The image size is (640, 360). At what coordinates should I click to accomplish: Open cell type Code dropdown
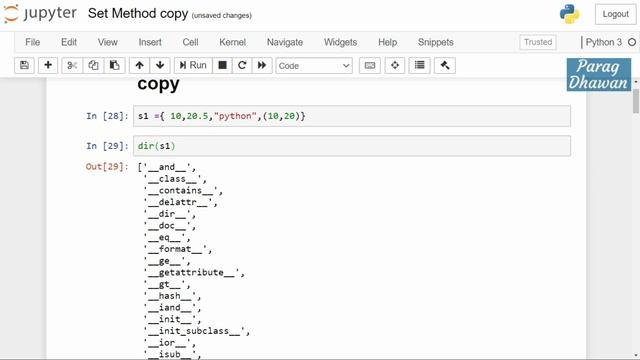click(314, 66)
